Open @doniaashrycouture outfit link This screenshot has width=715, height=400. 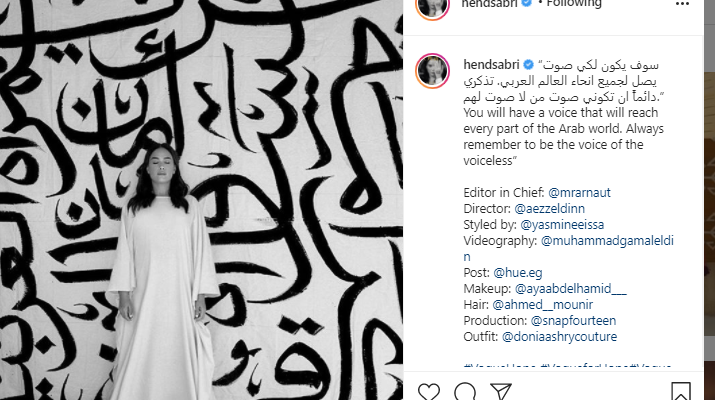click(560, 337)
